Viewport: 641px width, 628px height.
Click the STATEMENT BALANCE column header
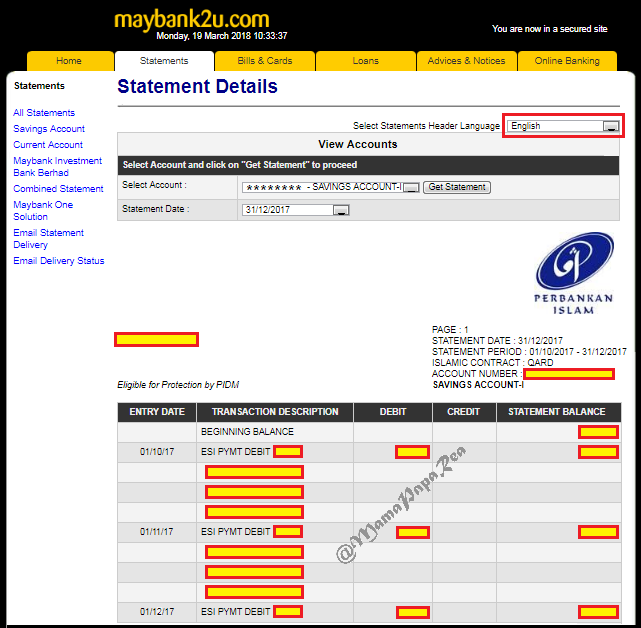557,412
